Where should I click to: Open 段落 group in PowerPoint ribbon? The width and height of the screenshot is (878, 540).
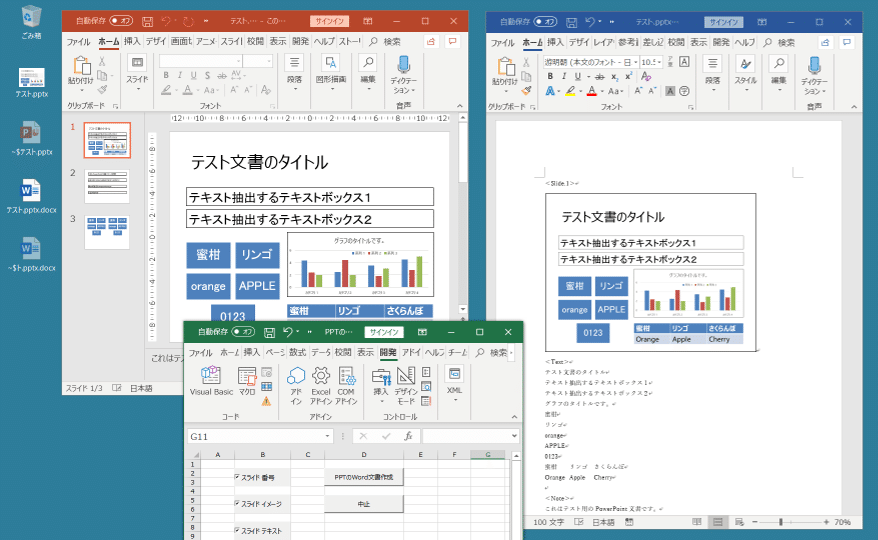coord(295,72)
